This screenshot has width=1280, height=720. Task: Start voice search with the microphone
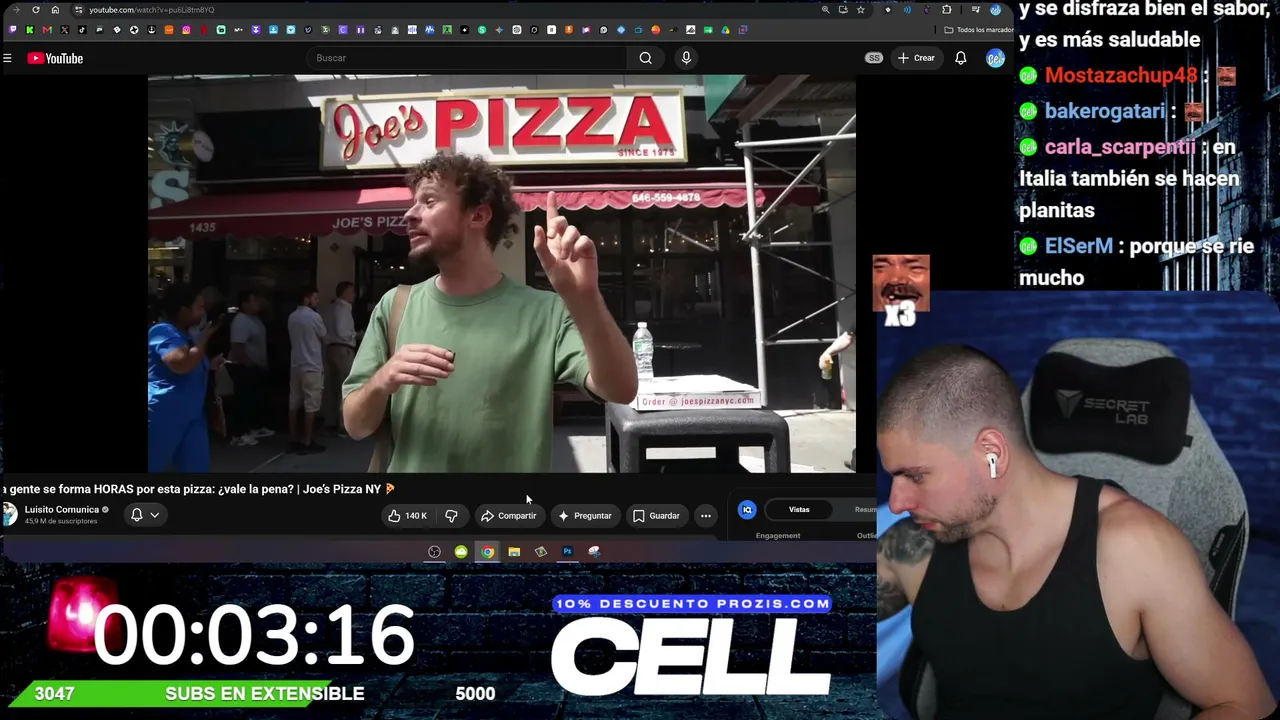pyautogui.click(x=686, y=58)
